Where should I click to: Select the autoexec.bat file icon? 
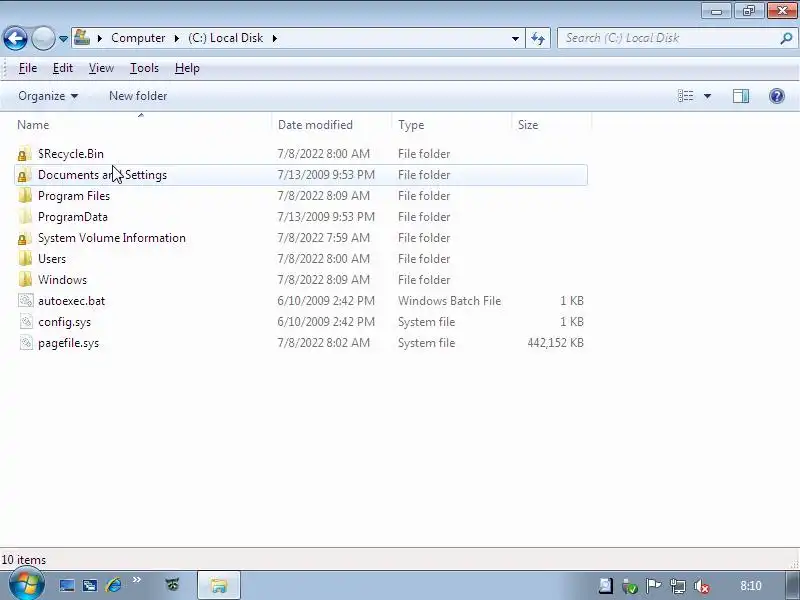coord(26,301)
